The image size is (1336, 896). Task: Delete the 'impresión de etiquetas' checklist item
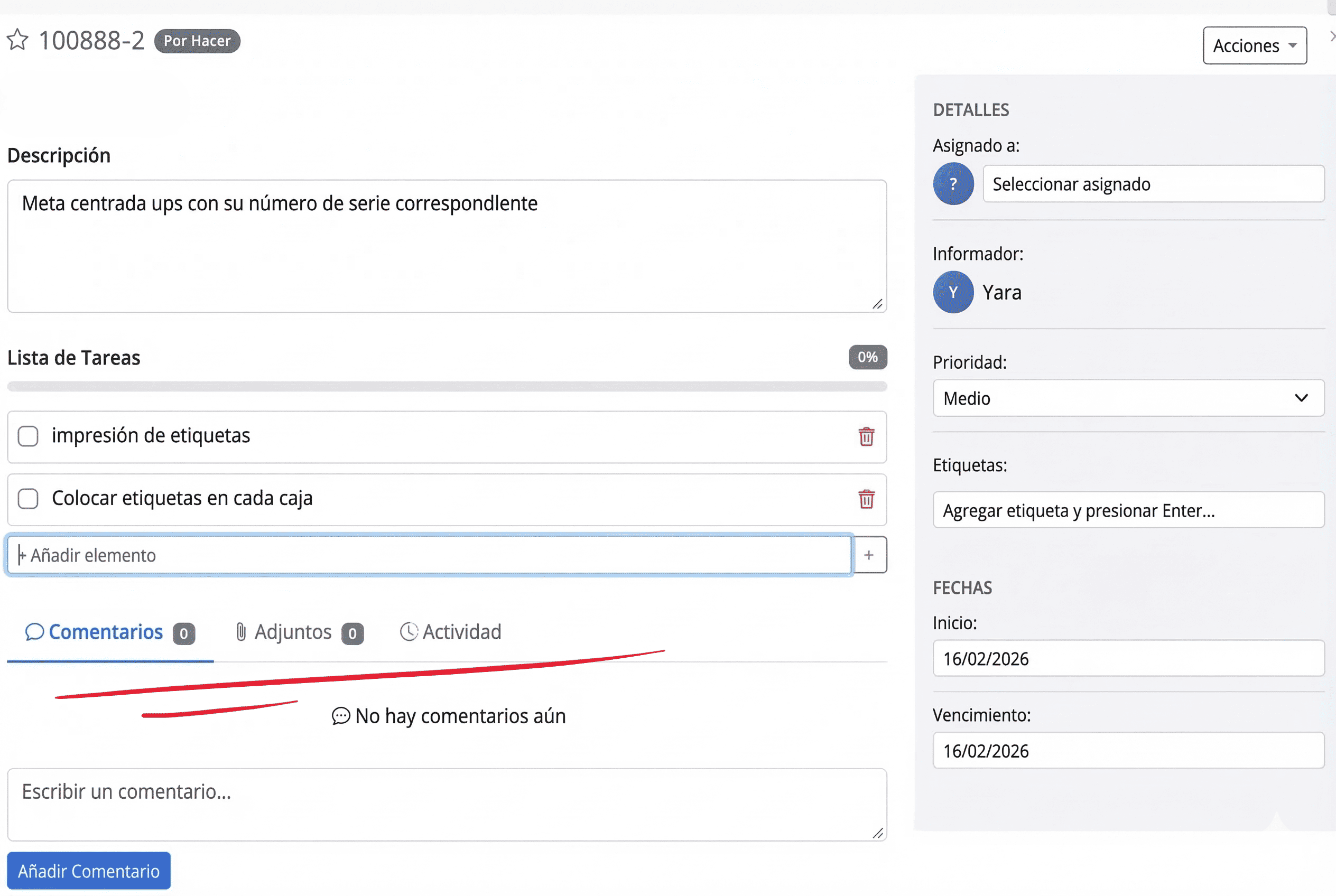coord(866,436)
